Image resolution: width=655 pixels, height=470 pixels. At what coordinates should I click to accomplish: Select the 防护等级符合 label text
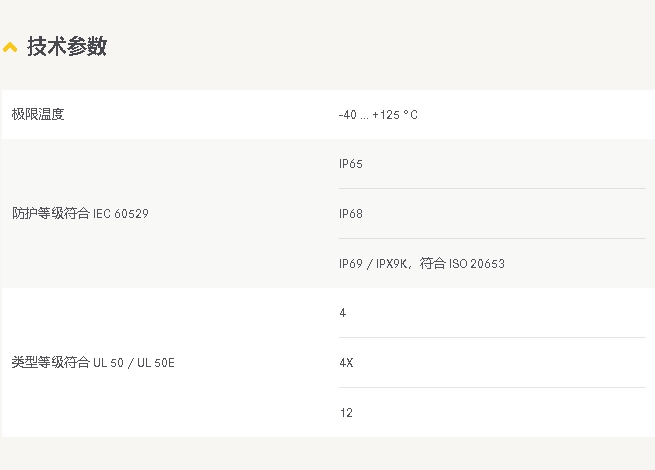click(51, 213)
